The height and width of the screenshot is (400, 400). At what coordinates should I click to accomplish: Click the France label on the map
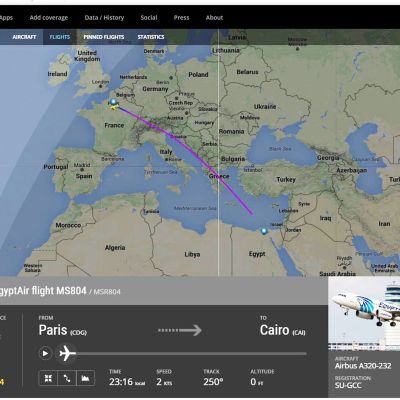pos(114,125)
